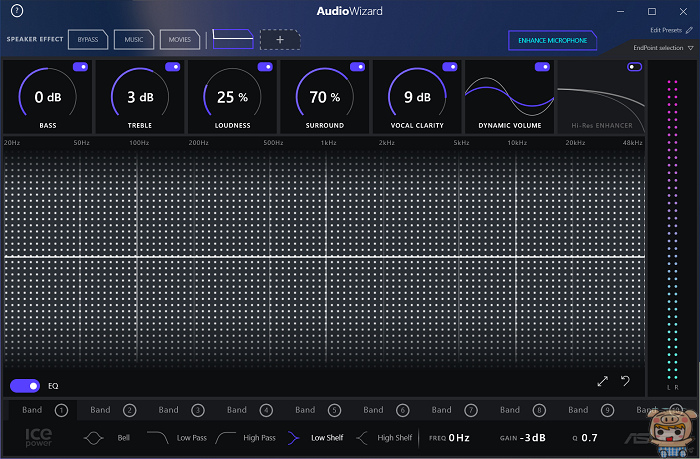Image resolution: width=700 pixels, height=459 pixels.
Task: Open the help question mark icon
Action: (x=17, y=10)
